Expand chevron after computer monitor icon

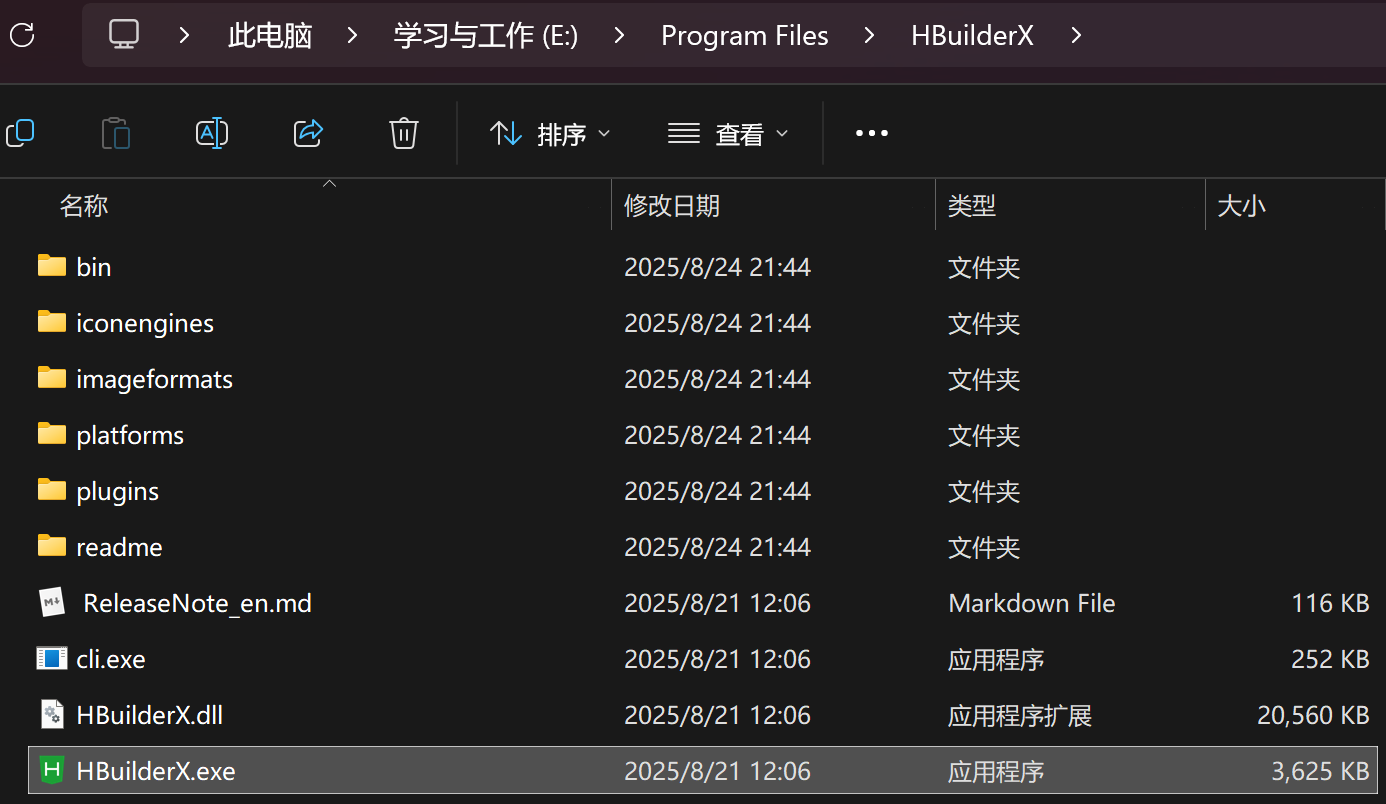pos(184,35)
